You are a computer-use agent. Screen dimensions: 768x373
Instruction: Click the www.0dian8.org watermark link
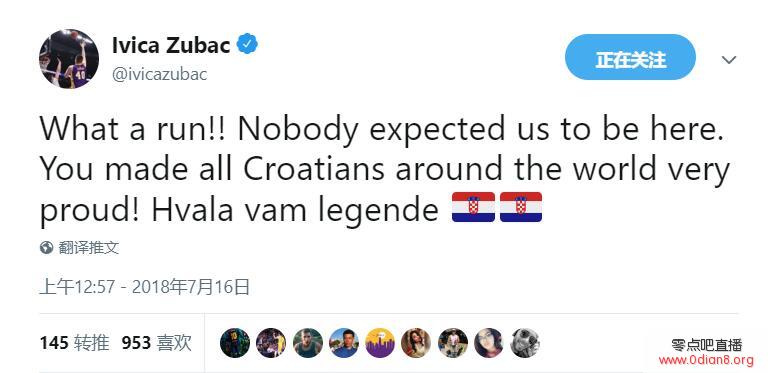(x=706, y=361)
